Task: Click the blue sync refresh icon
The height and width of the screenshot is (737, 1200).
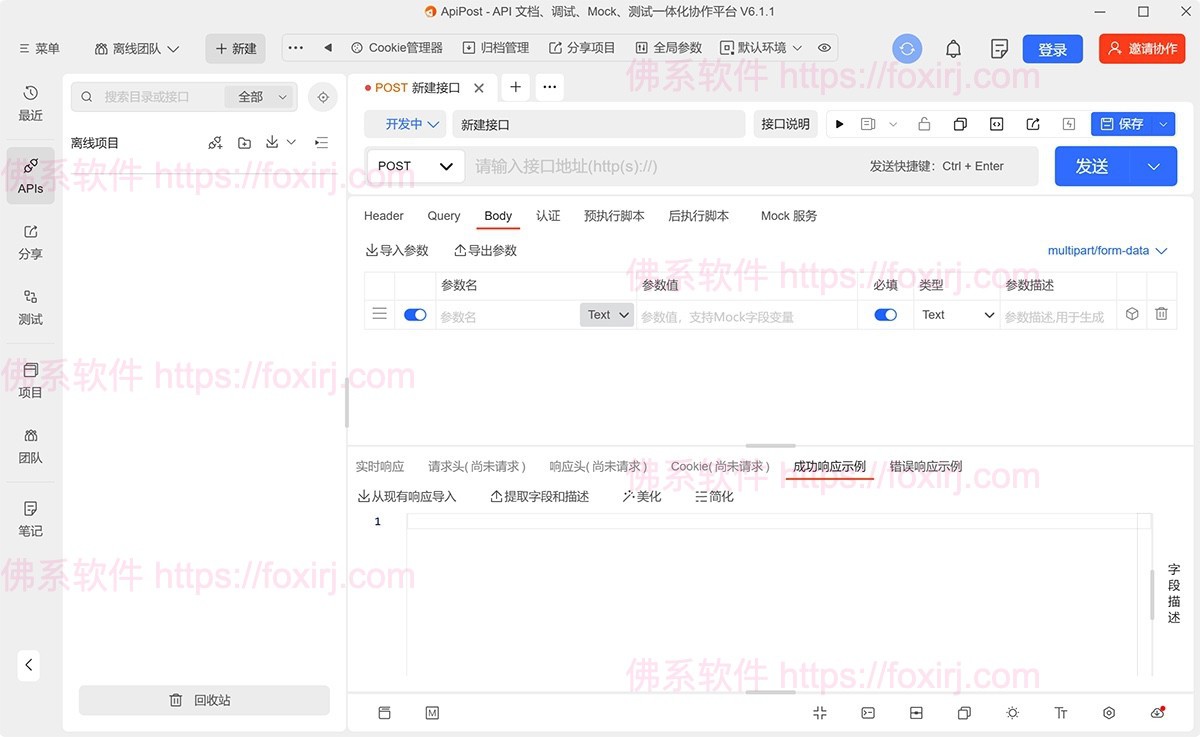Action: coord(907,49)
